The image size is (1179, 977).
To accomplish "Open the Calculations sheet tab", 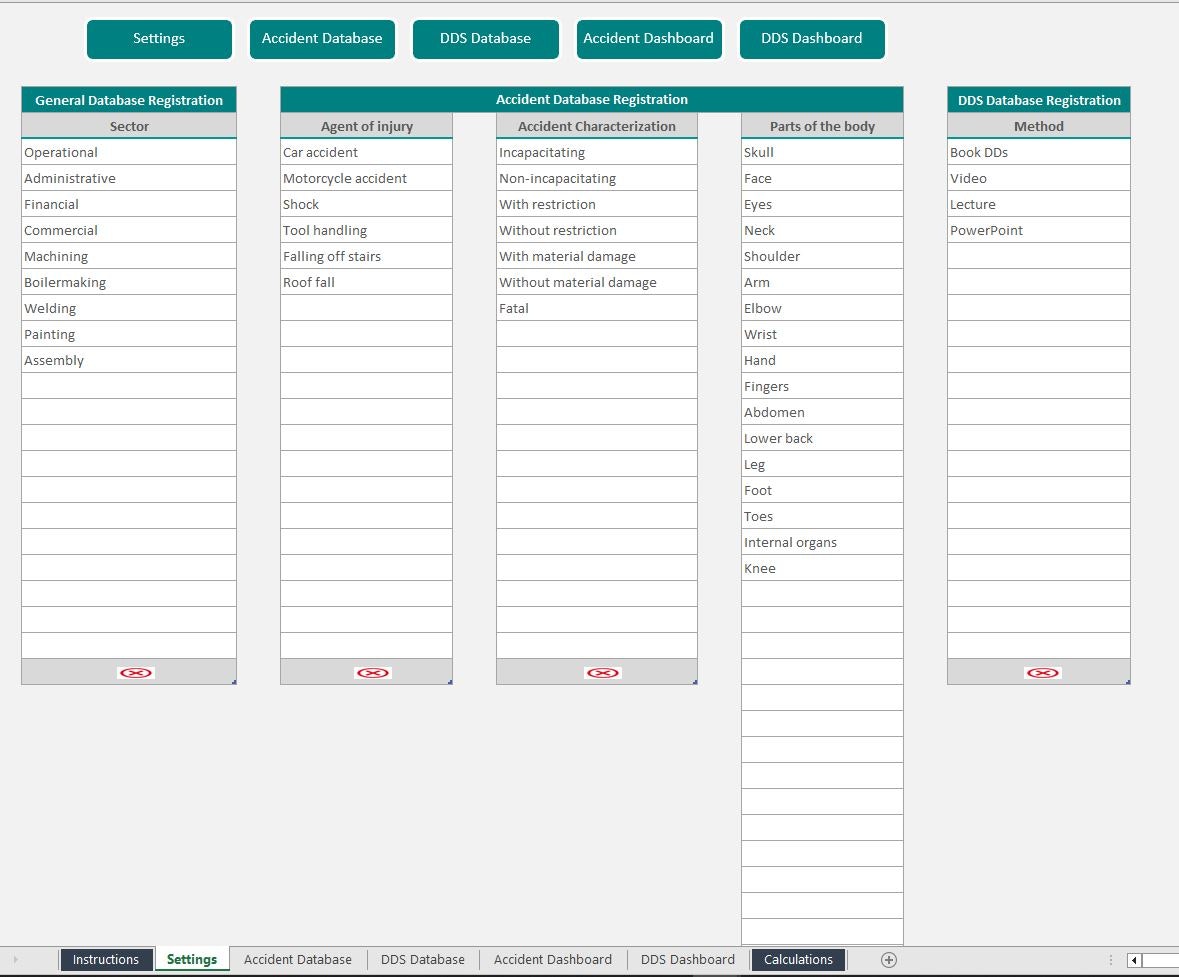I will (798, 959).
